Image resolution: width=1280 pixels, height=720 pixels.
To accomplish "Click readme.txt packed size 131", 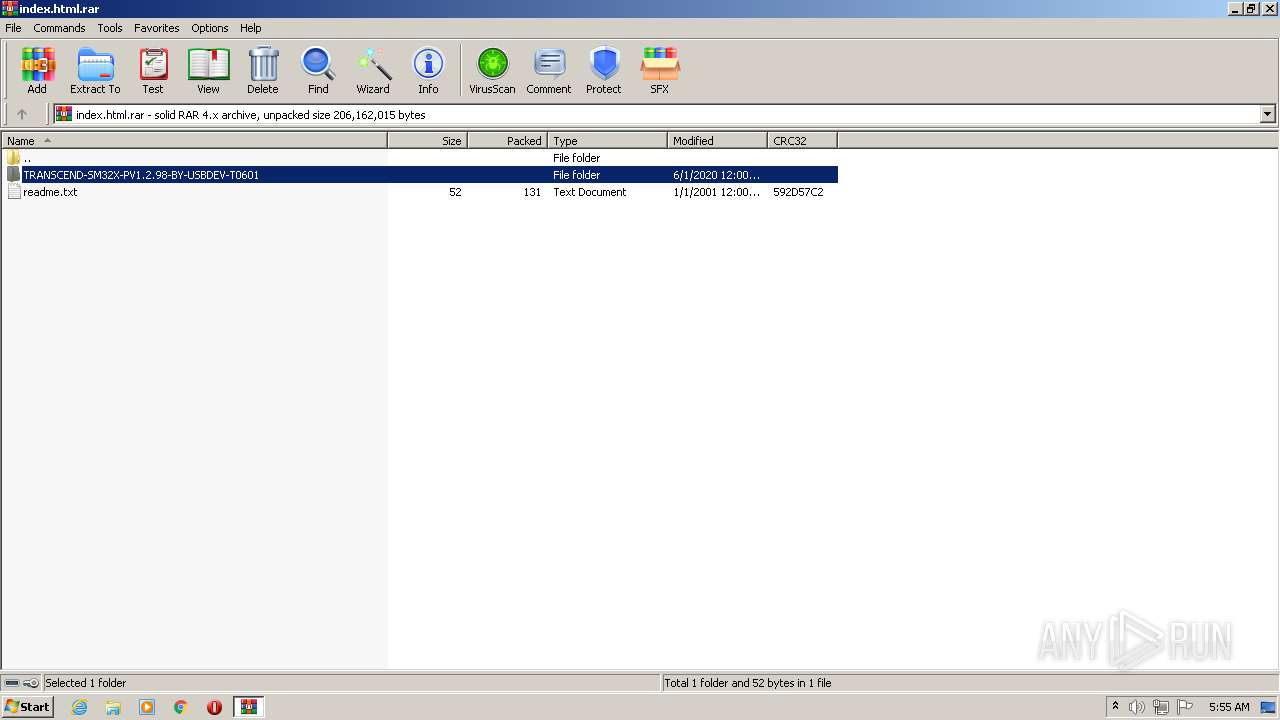I will (531, 192).
